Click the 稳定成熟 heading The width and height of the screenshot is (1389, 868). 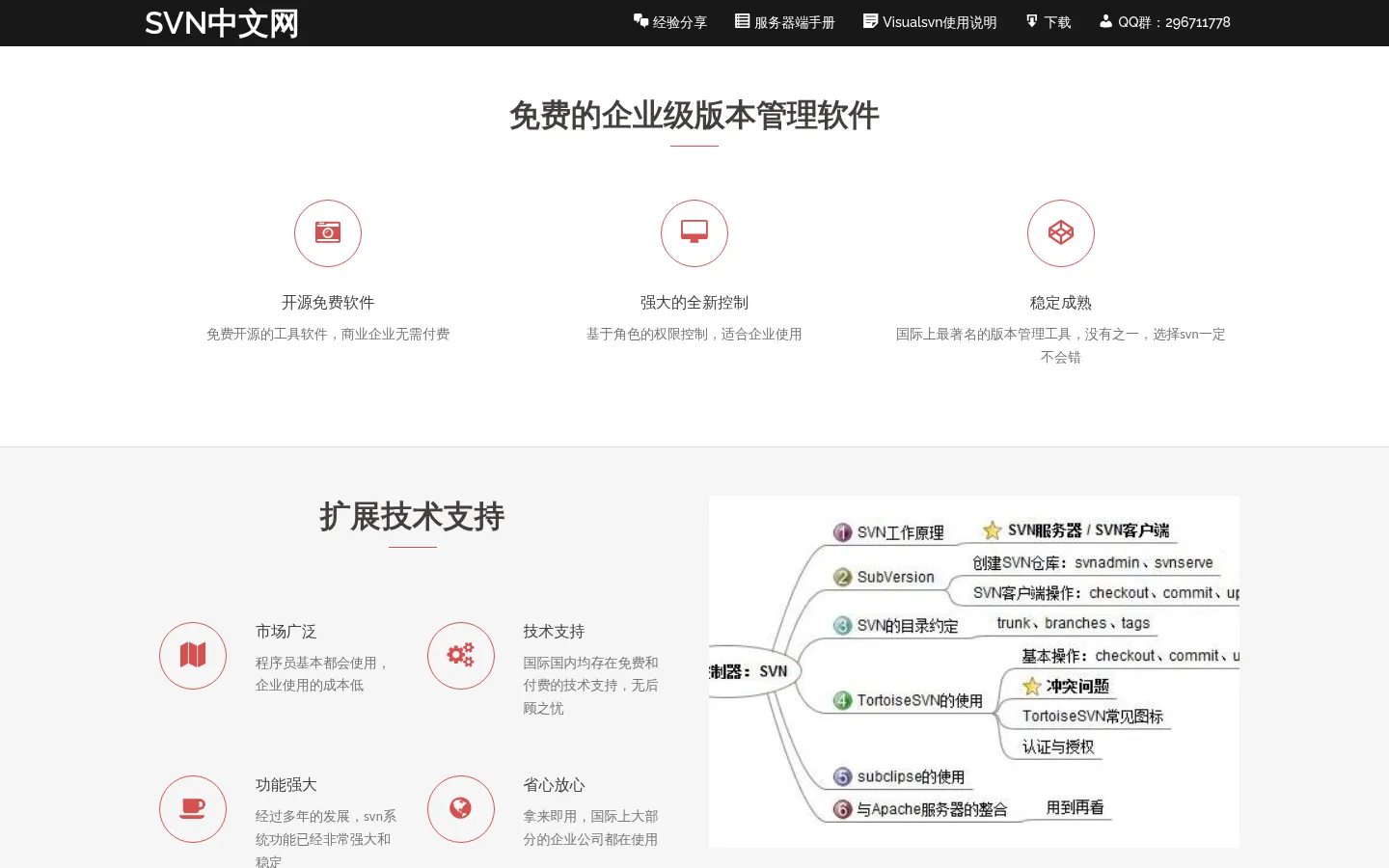tap(1061, 303)
